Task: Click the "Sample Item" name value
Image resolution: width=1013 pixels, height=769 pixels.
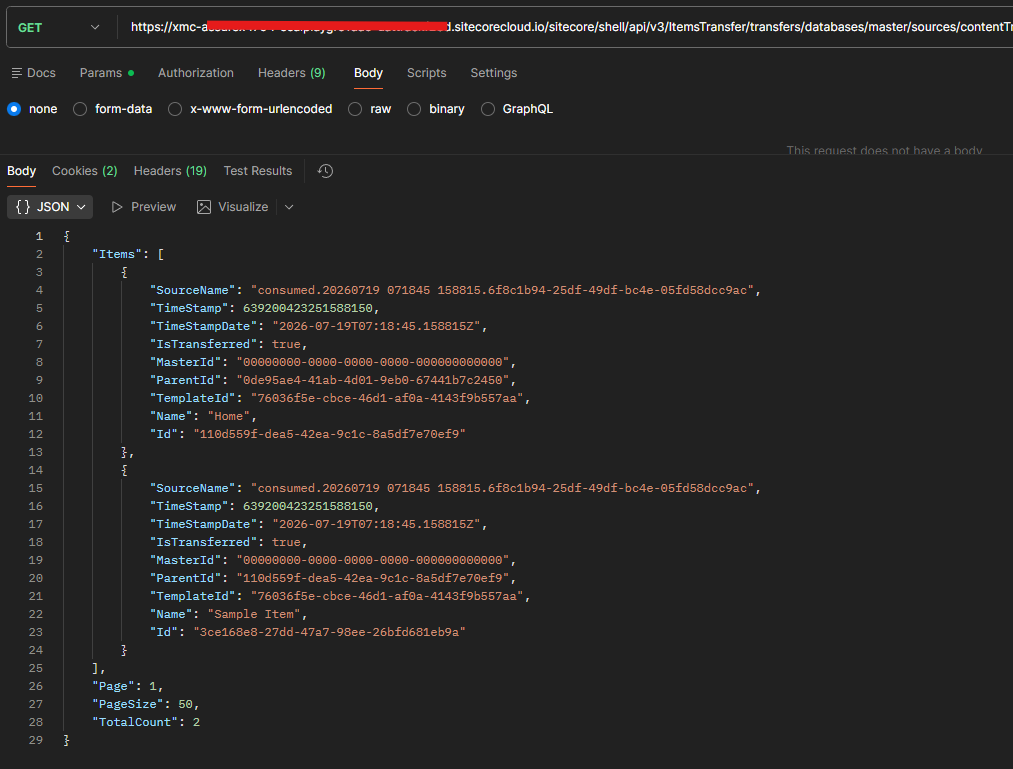Action: click(253, 615)
